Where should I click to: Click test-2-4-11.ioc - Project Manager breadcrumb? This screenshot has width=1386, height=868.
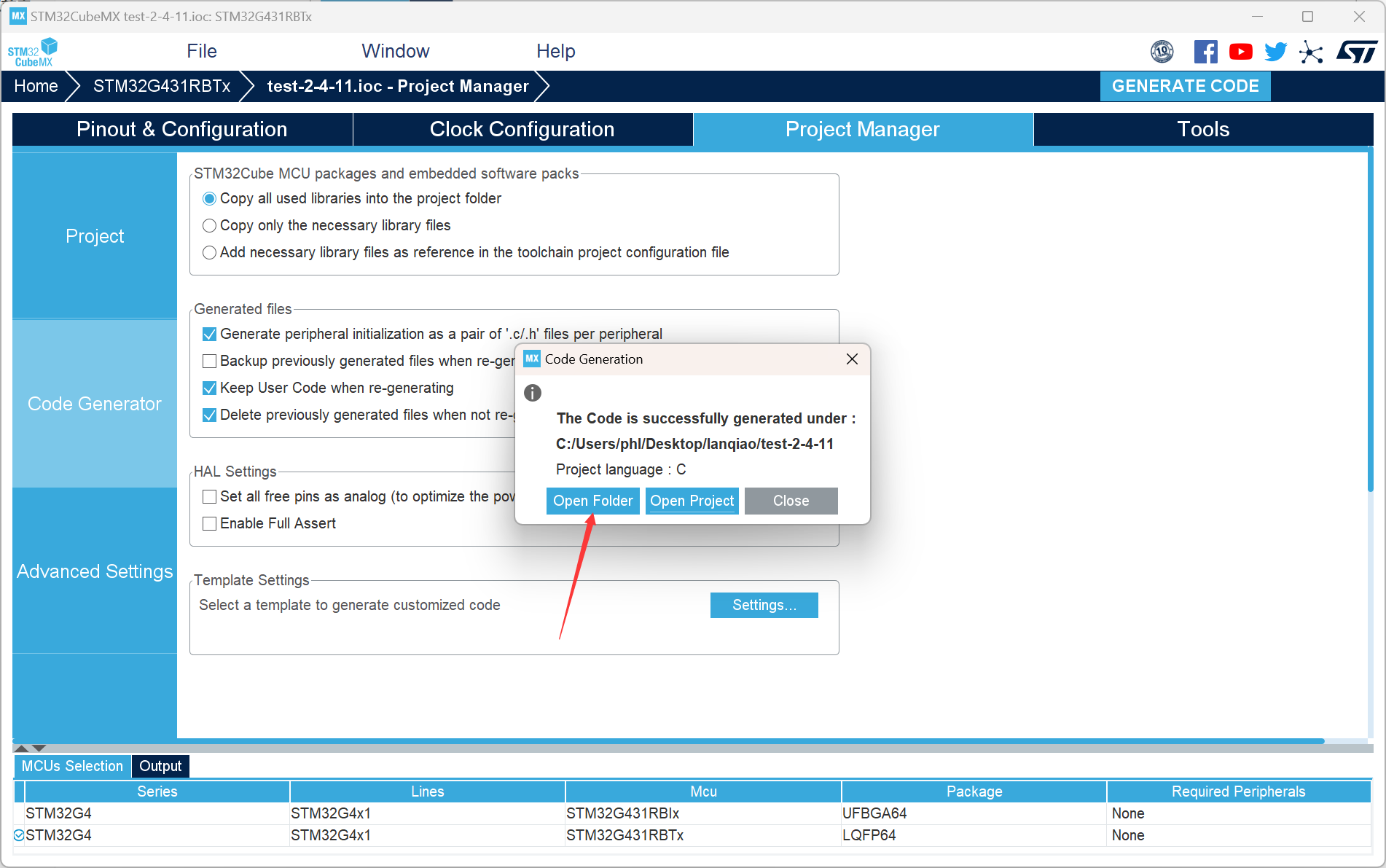398,86
